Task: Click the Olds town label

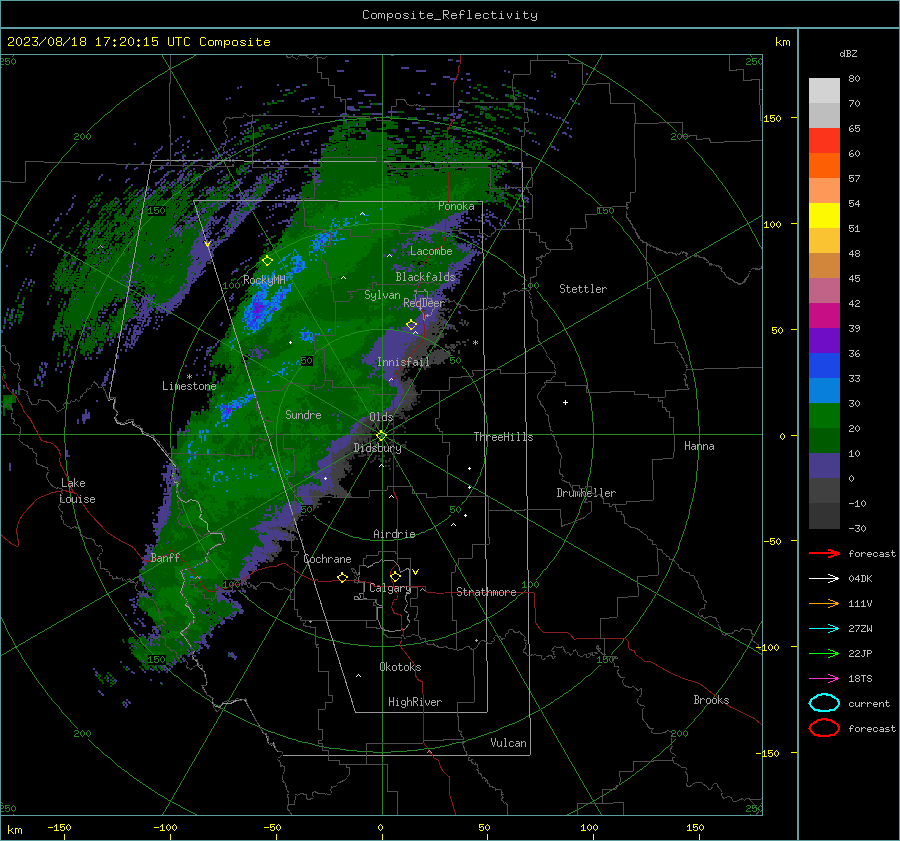Action: 381,417
